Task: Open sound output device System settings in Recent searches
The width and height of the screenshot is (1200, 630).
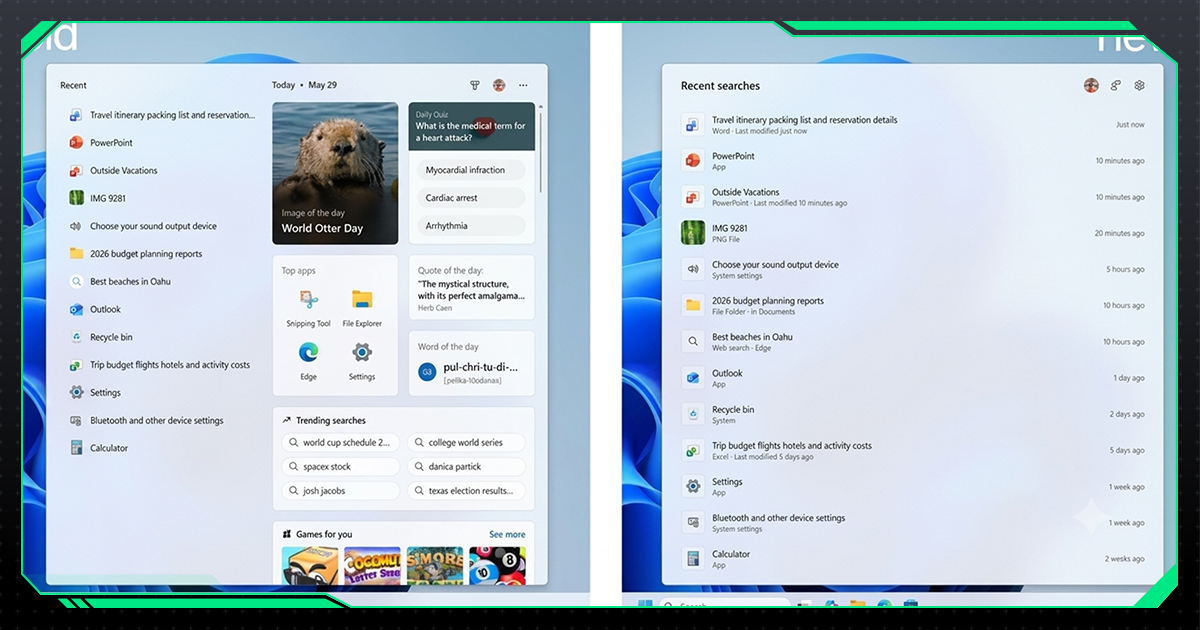Action: tap(913, 270)
